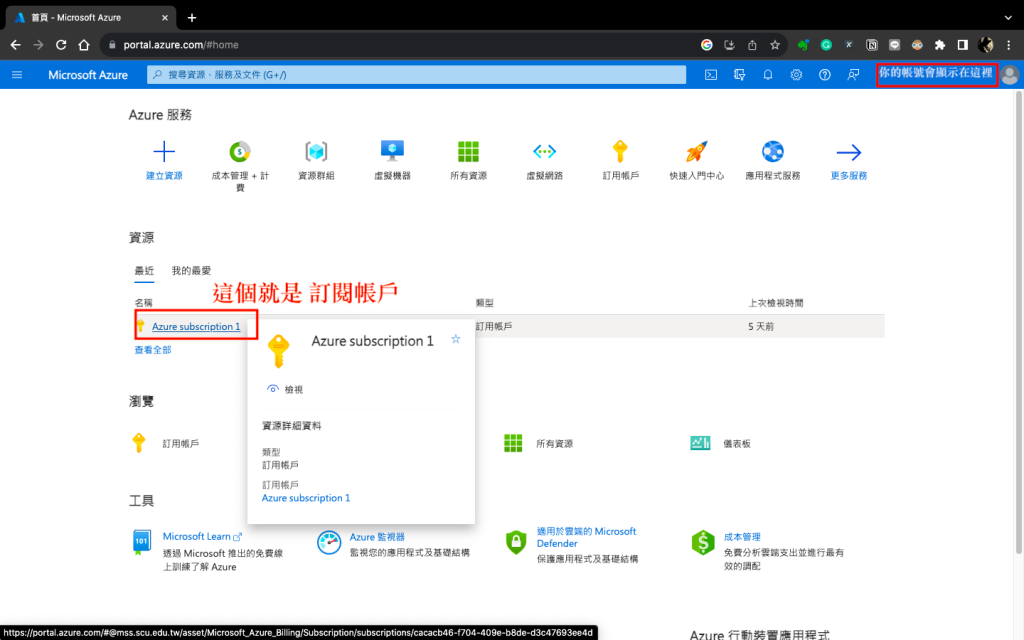Open Directories and subscriptions filter icon

(739, 75)
